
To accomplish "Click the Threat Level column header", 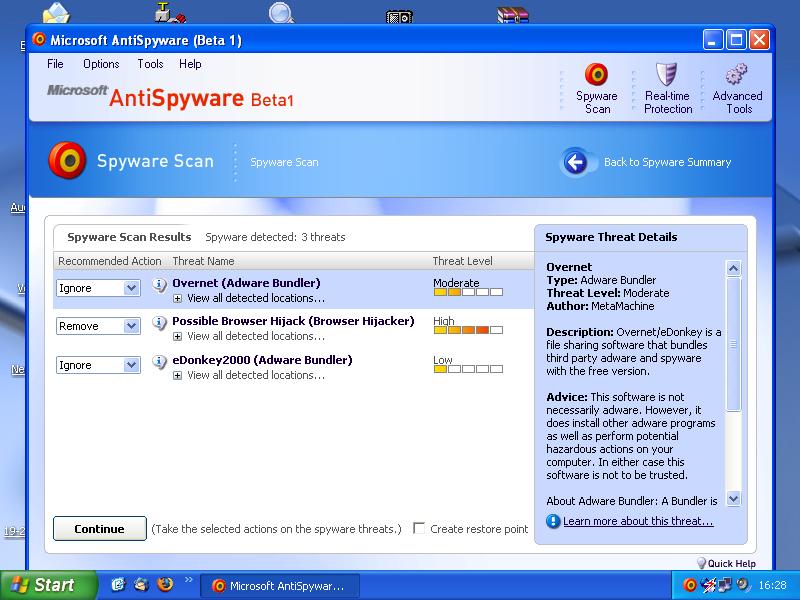I will 462,261.
